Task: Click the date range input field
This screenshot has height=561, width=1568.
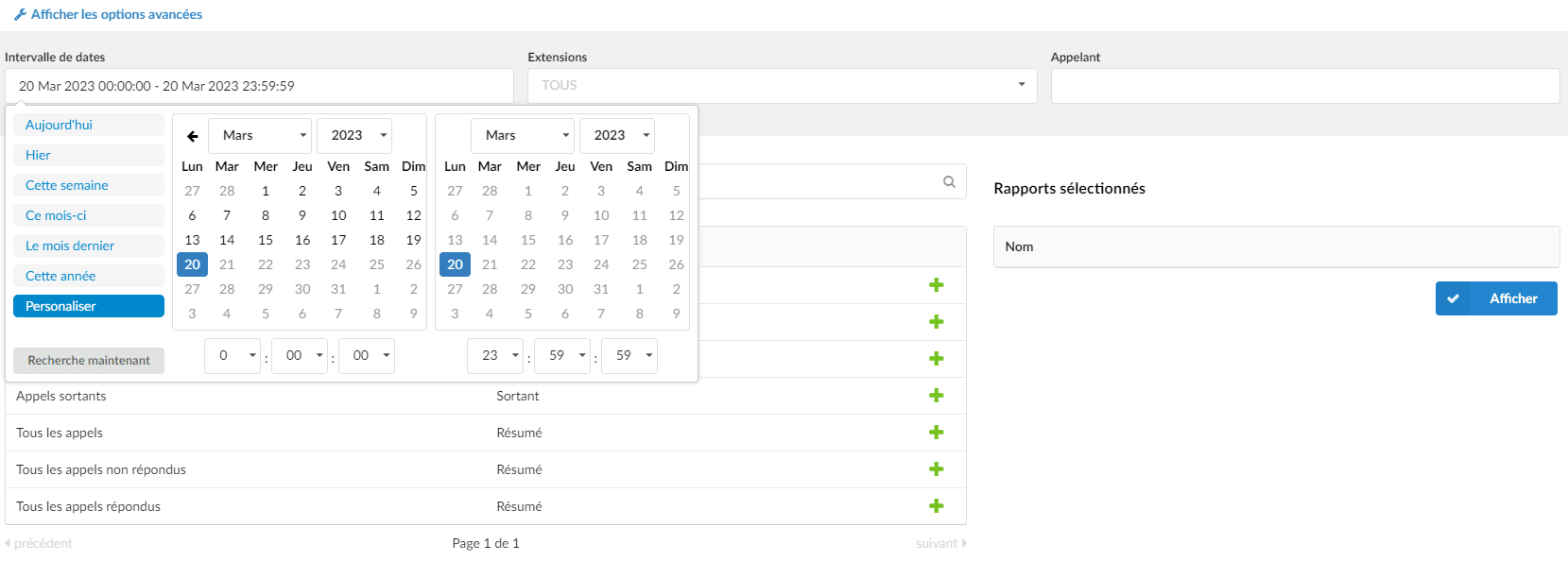Action: click(259, 86)
